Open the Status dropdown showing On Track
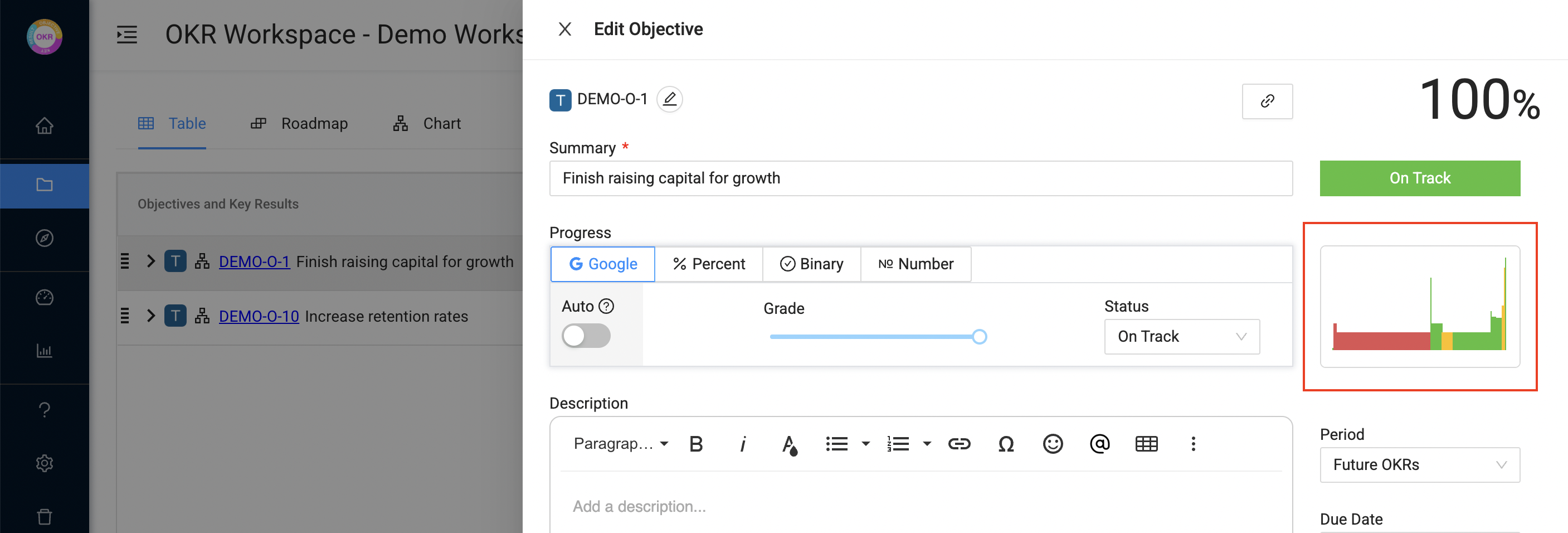1568x533 pixels. [x=1181, y=336]
